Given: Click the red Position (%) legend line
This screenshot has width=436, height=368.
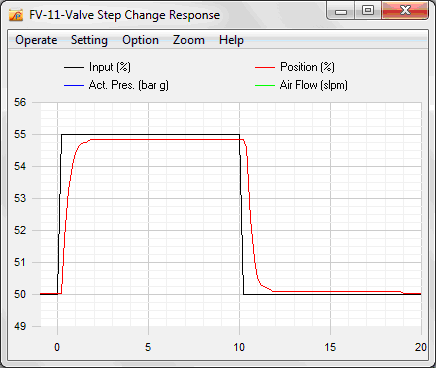Looking at the screenshot, I should [x=265, y=67].
